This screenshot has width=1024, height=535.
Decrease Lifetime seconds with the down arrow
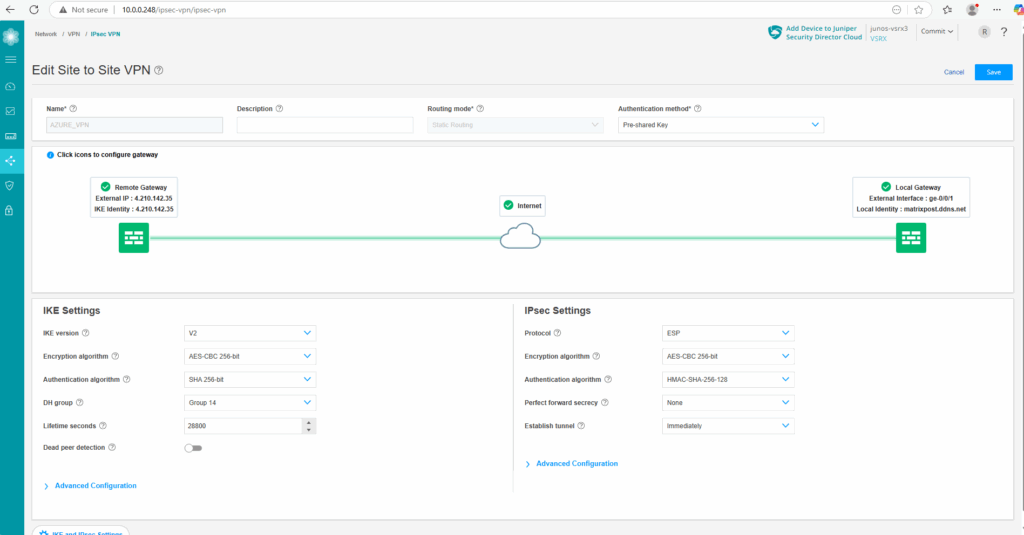tap(309, 430)
